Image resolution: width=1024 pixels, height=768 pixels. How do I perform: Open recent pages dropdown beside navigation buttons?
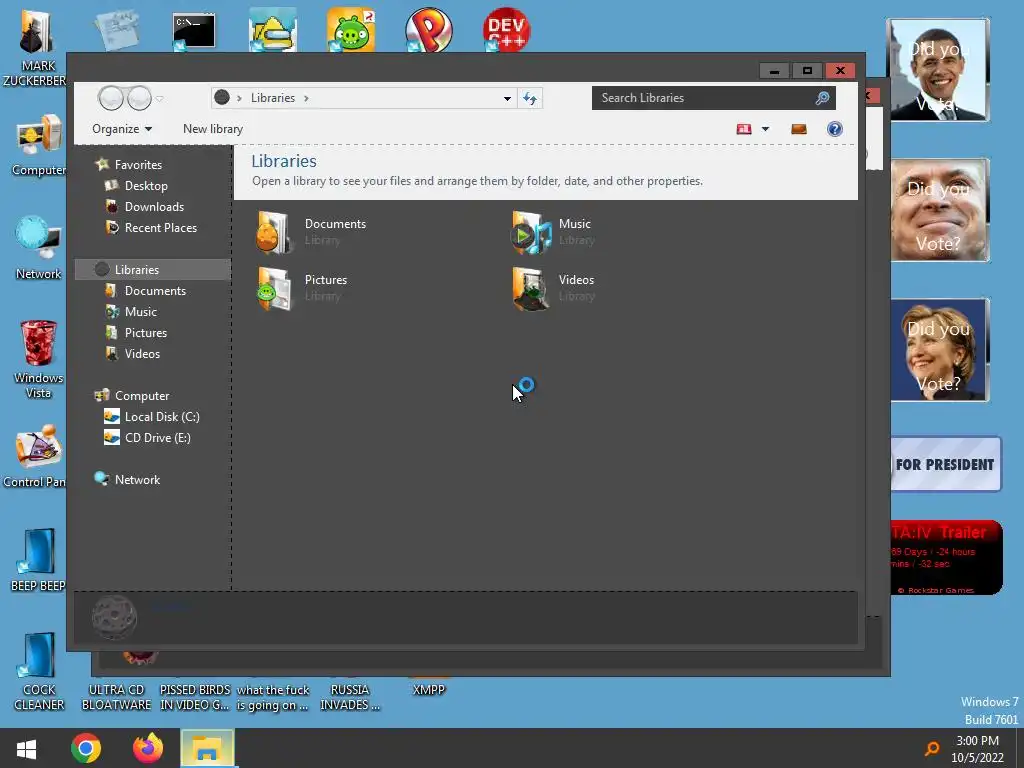click(x=159, y=99)
